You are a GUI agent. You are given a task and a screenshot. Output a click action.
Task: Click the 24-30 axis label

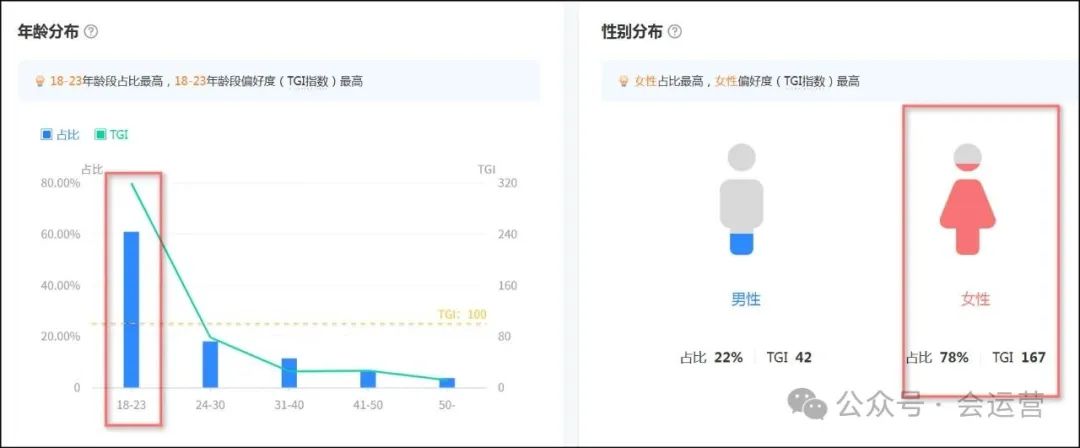(x=210, y=405)
